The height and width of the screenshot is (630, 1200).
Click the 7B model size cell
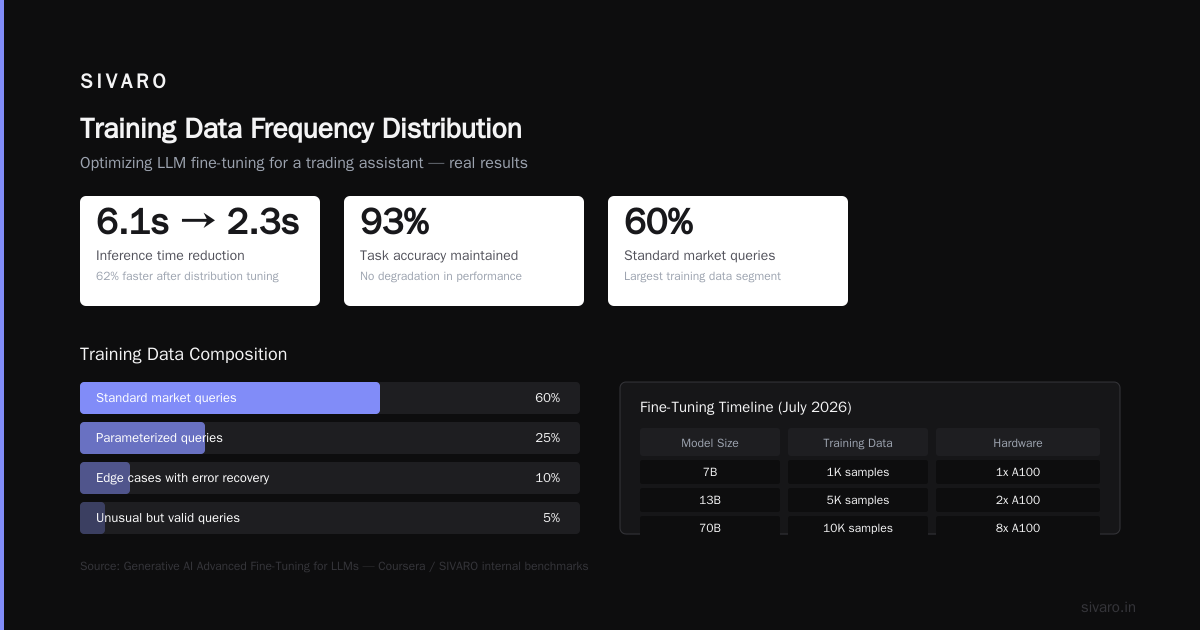pyautogui.click(x=710, y=472)
